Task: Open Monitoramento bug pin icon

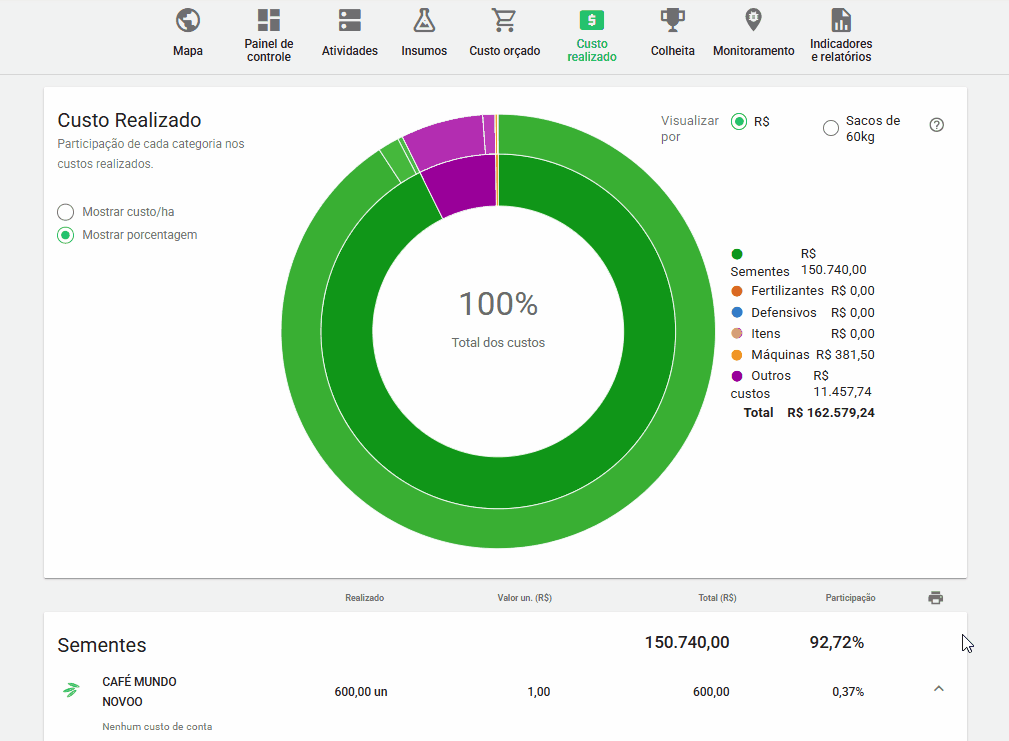Action: 753,20
